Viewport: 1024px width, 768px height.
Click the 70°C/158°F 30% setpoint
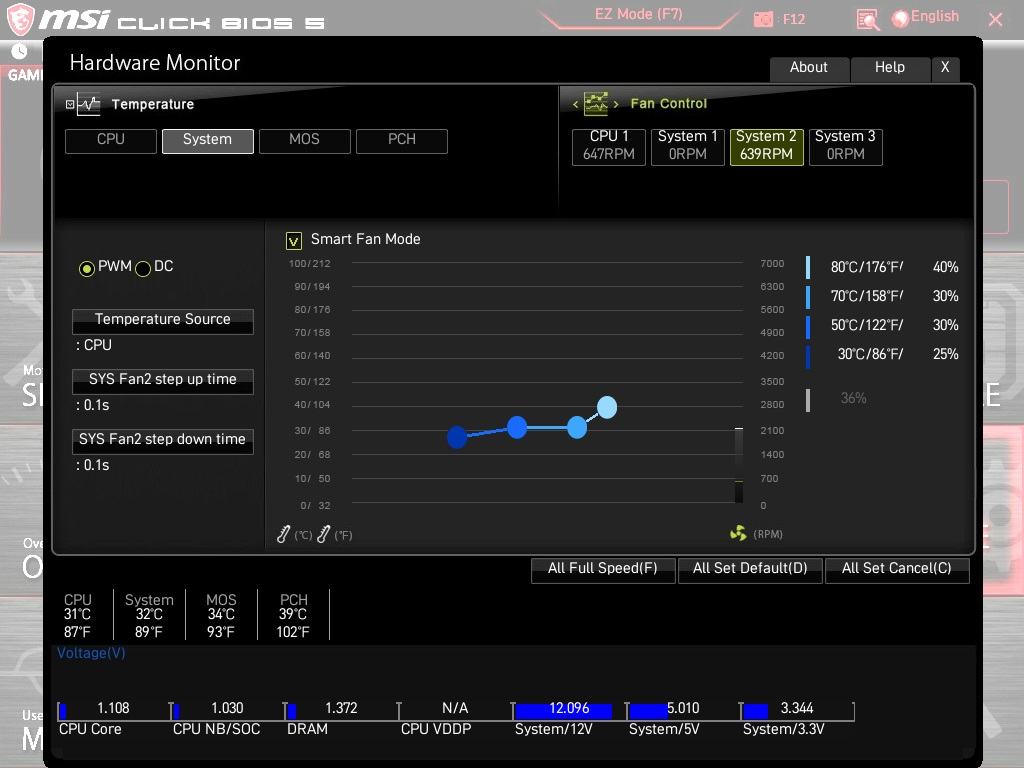(882, 296)
